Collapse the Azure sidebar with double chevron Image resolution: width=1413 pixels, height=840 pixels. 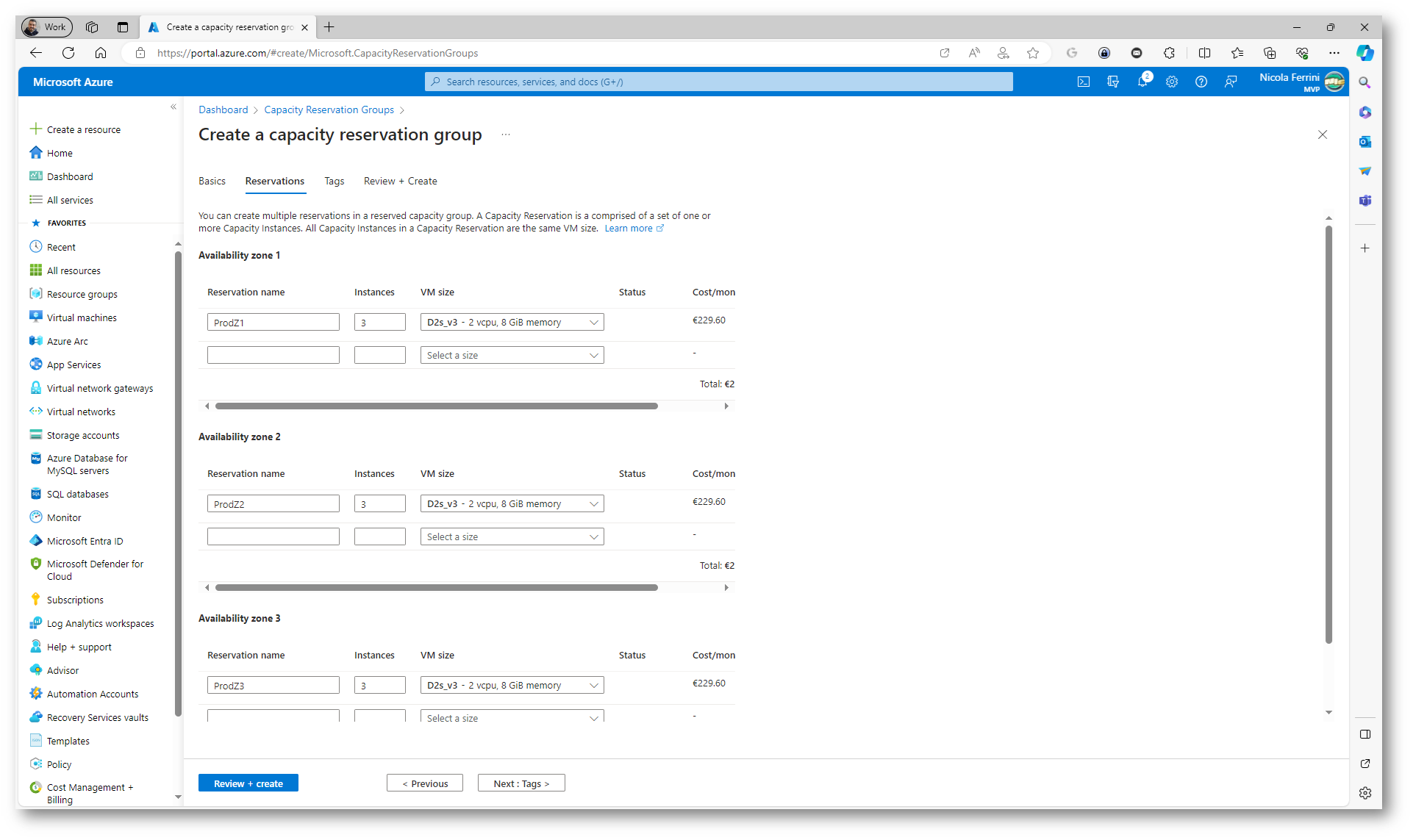pyautogui.click(x=174, y=107)
